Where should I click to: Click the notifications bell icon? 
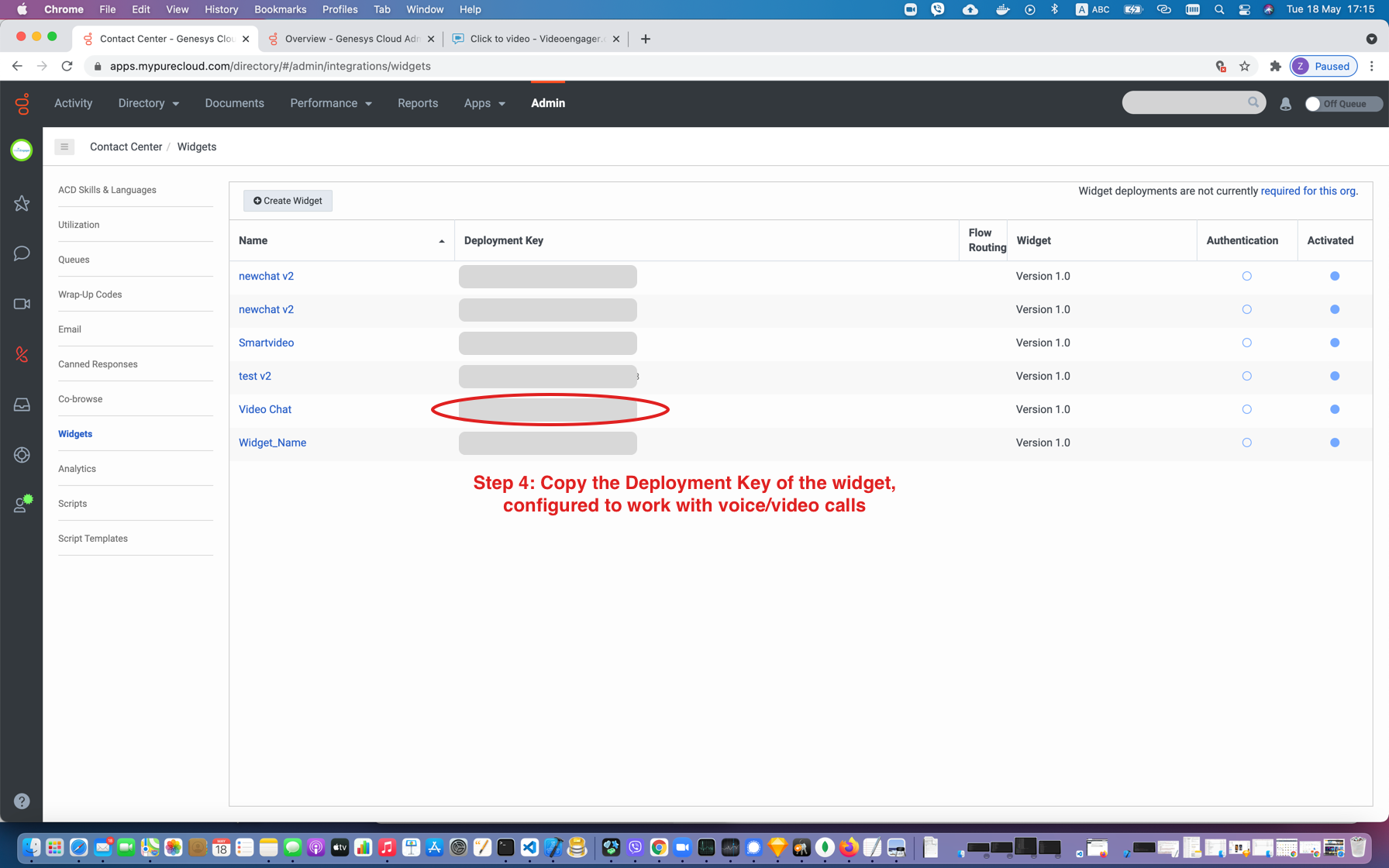(1285, 103)
